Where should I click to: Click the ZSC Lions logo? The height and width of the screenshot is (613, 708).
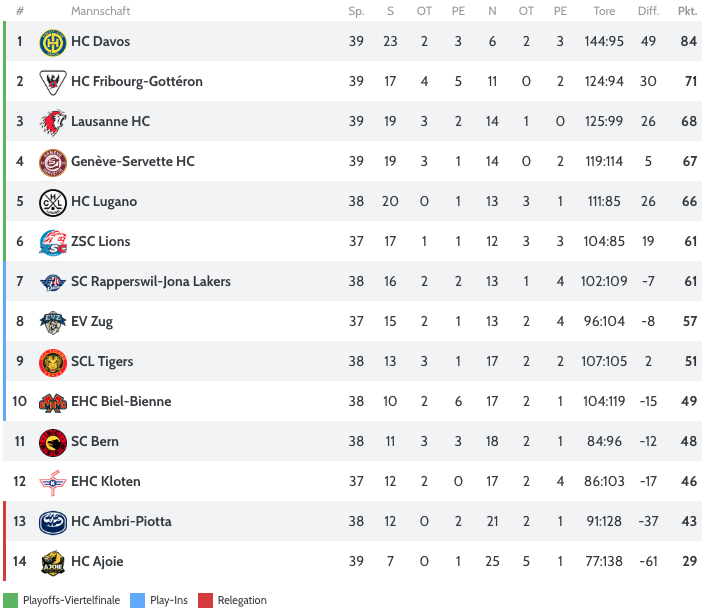[52, 242]
